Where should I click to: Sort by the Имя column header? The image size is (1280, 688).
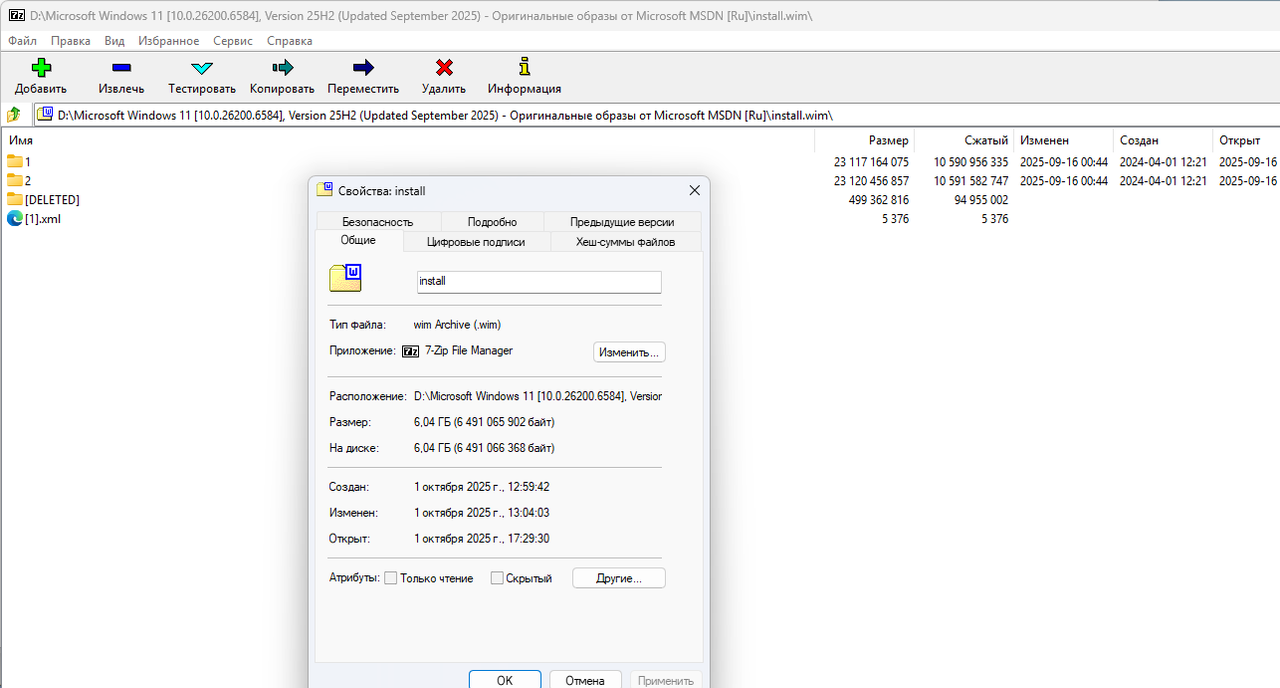pyautogui.click(x=407, y=141)
